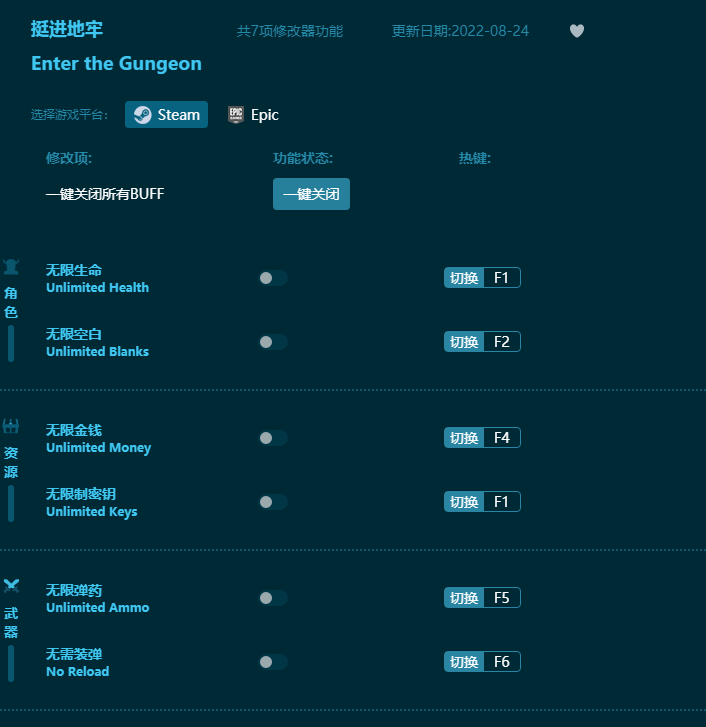This screenshot has height=727, width=706.
Task: Click the 角色 category label
Action: 11,302
